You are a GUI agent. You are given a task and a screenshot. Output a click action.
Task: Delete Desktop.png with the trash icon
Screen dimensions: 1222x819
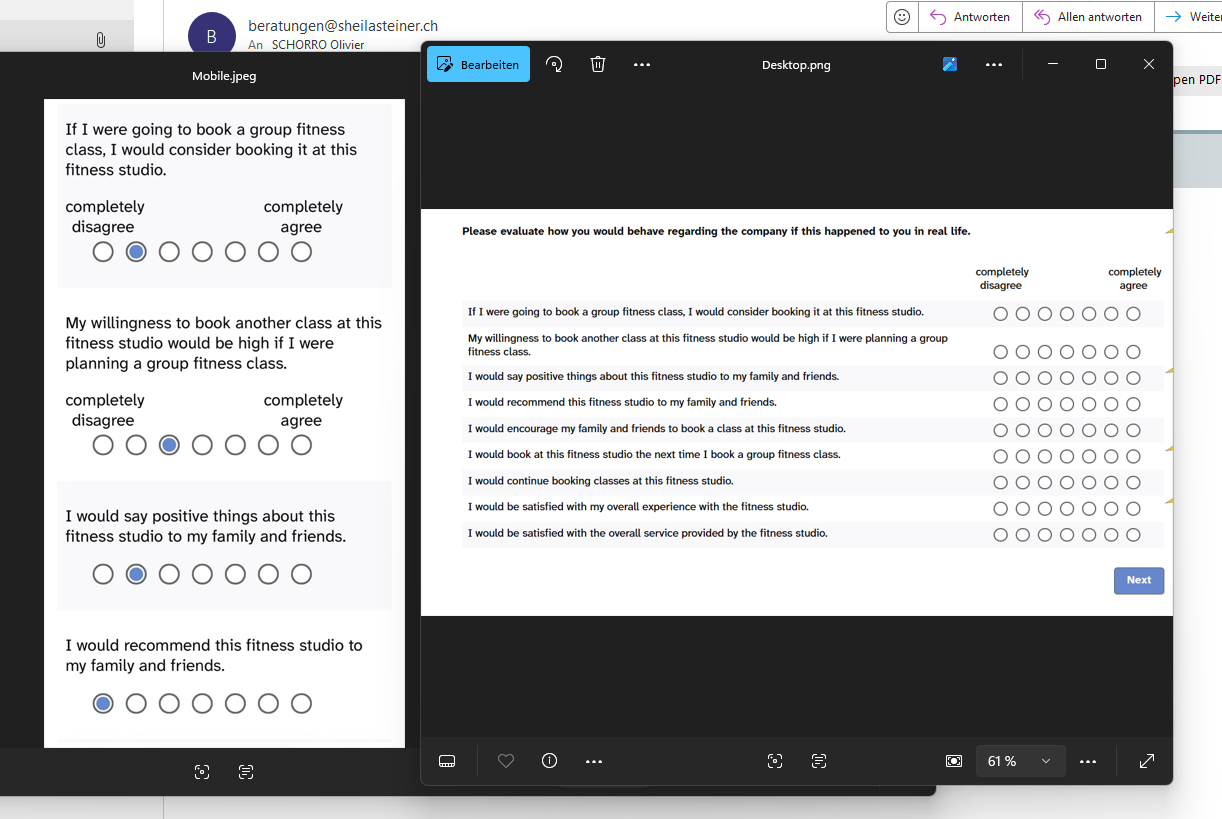598,65
